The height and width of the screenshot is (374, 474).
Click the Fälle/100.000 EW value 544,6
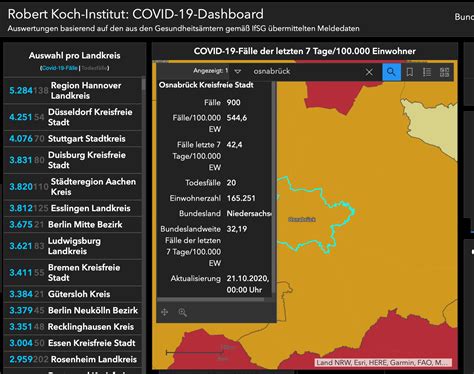tap(237, 118)
